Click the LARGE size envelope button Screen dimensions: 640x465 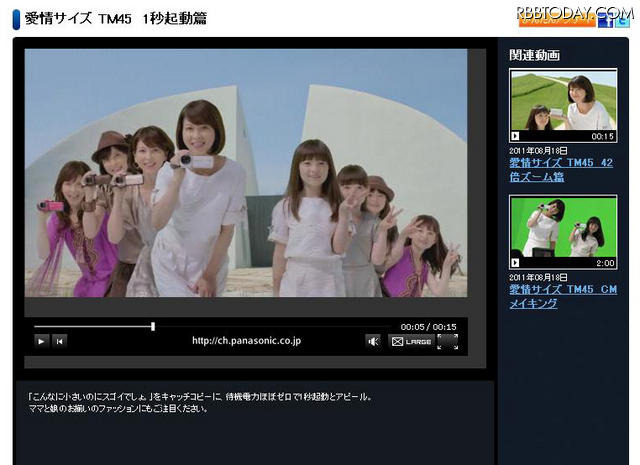click(410, 341)
